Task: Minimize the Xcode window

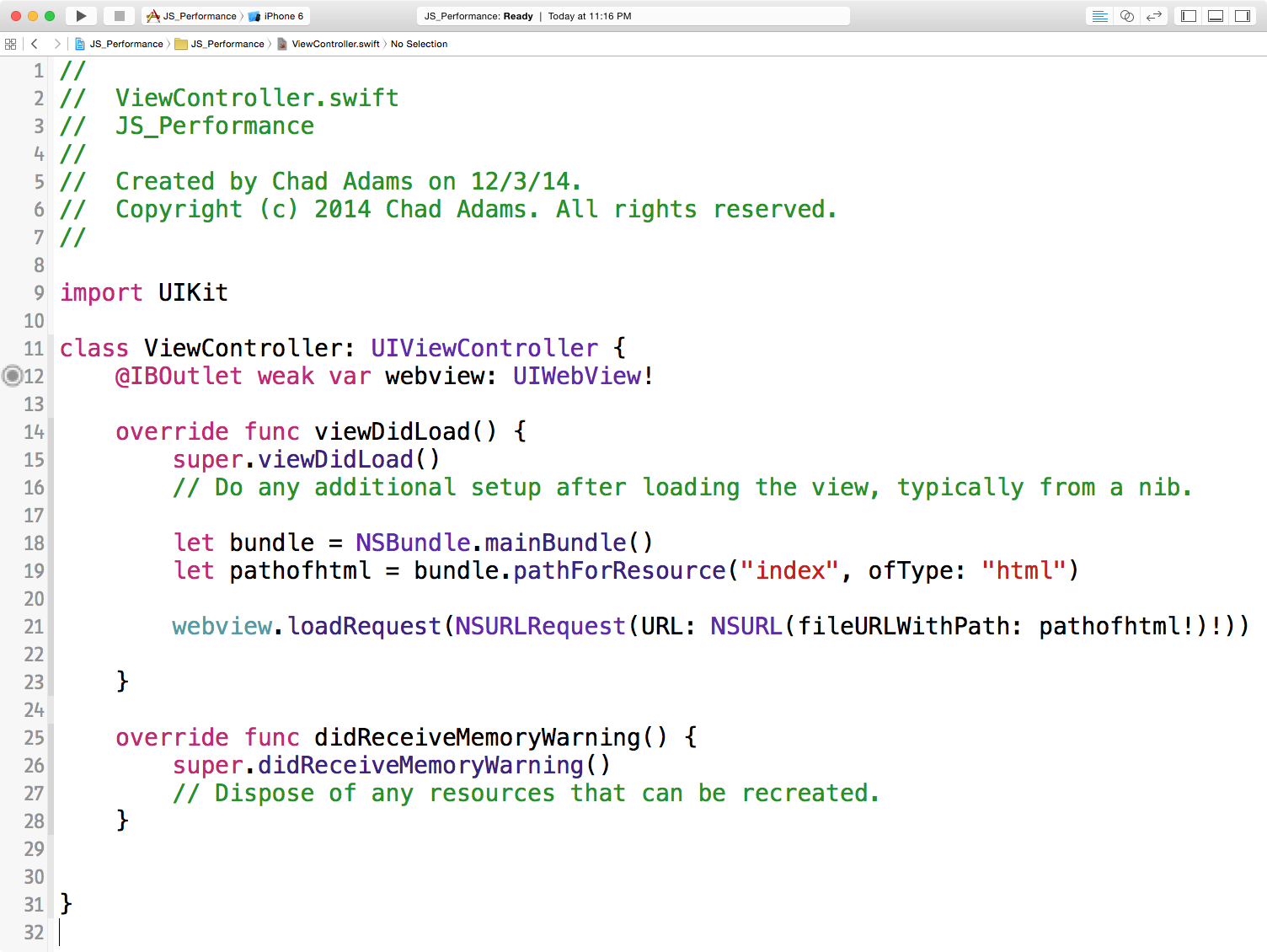Action: click(x=33, y=16)
